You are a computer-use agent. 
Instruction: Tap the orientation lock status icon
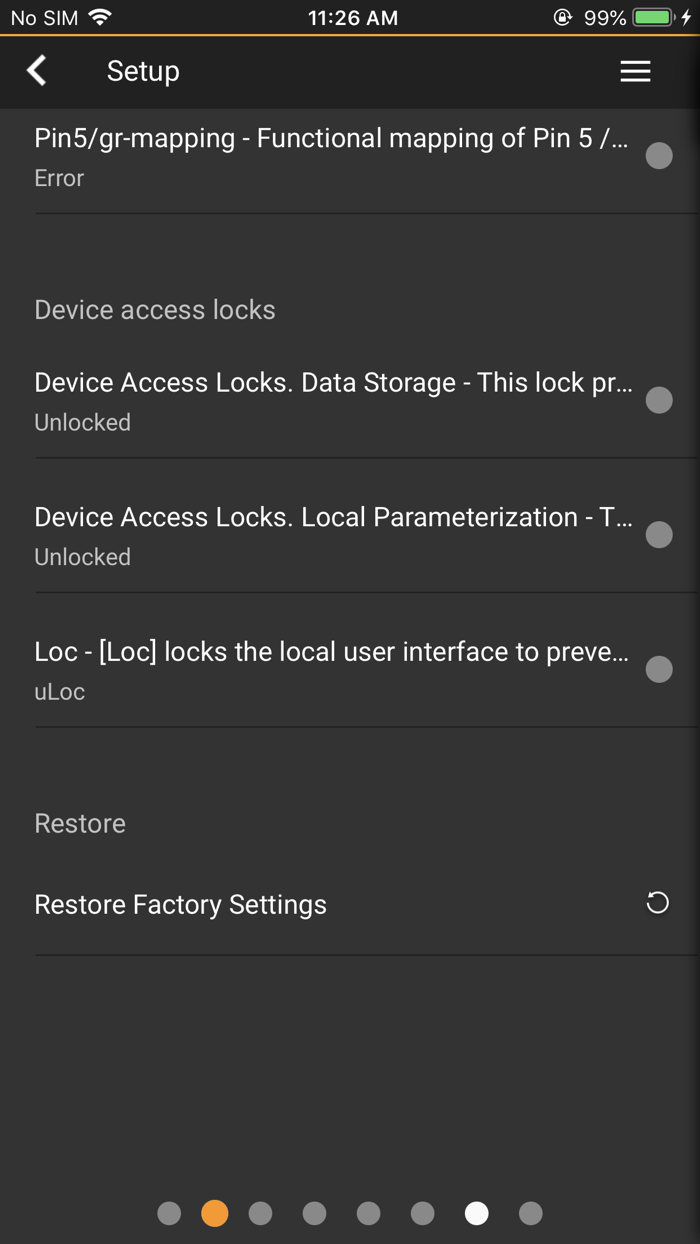point(563,18)
